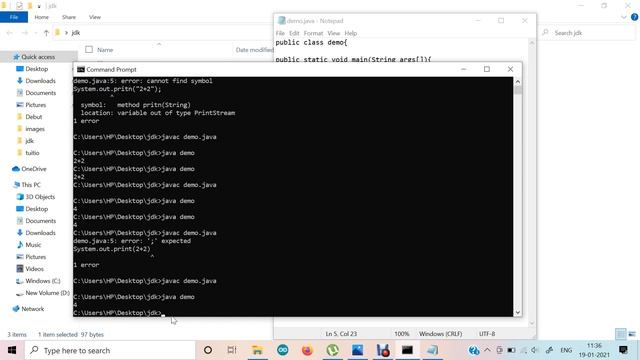Open the Debut folder

point(33,117)
